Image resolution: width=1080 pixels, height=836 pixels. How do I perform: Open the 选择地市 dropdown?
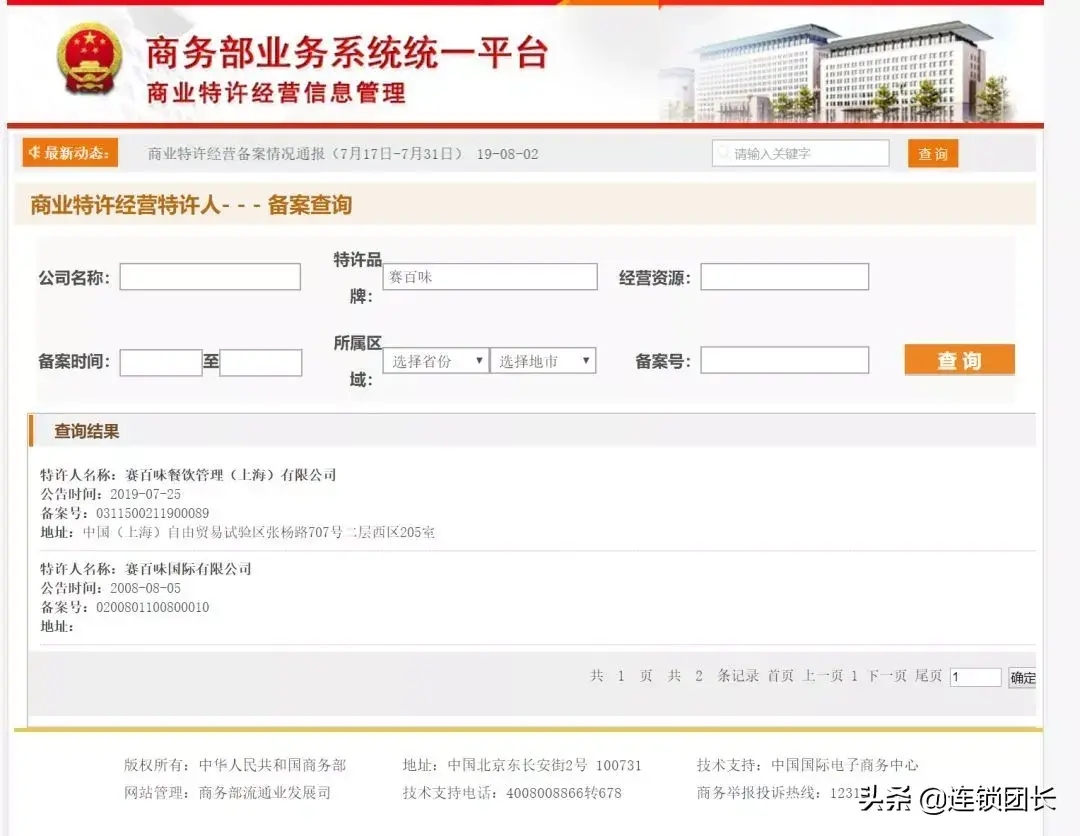click(543, 361)
